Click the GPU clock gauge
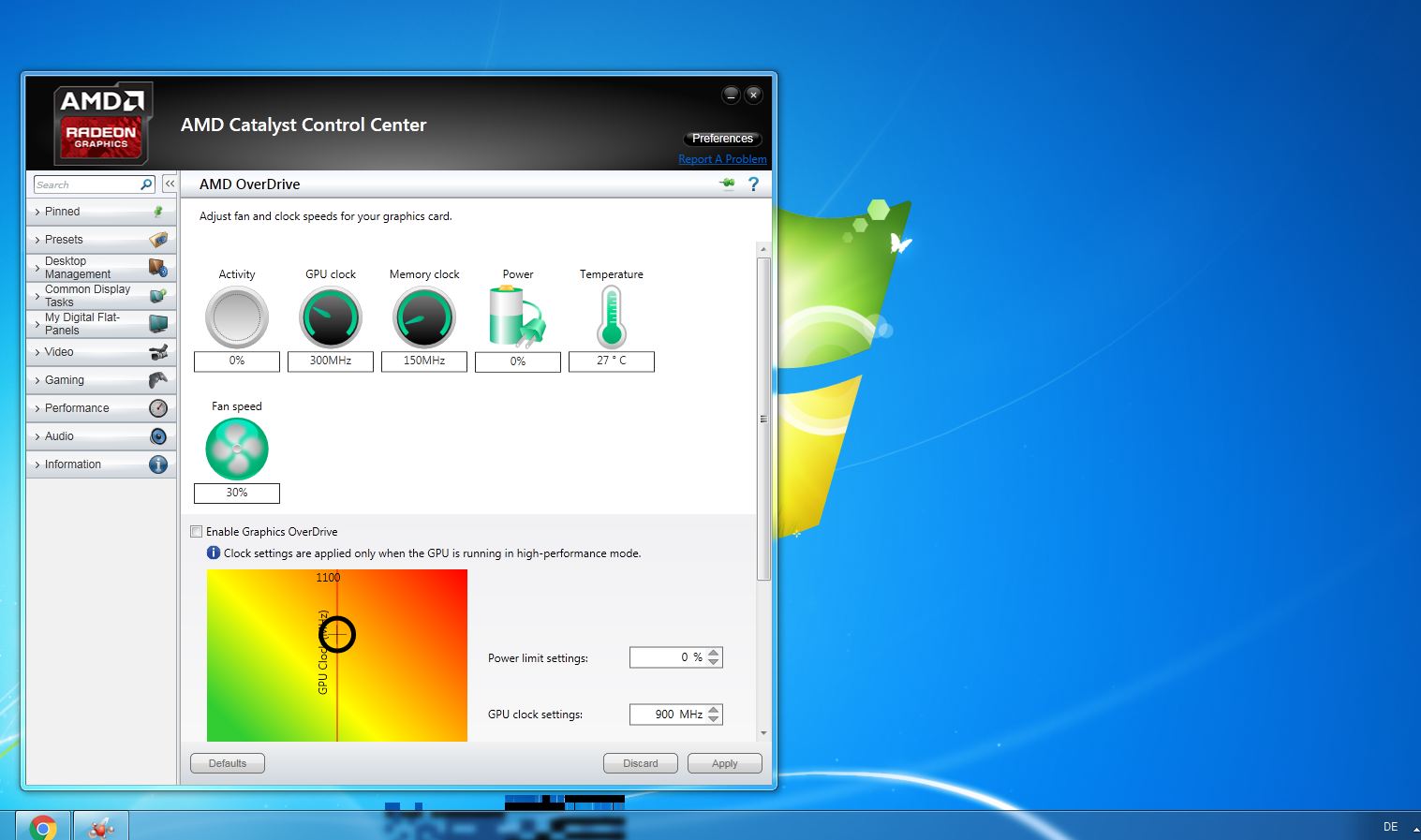 point(331,317)
